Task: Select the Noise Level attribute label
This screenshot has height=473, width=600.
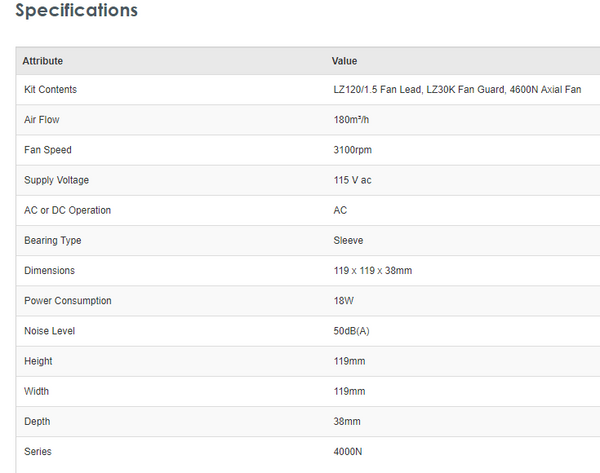Action: [48, 330]
